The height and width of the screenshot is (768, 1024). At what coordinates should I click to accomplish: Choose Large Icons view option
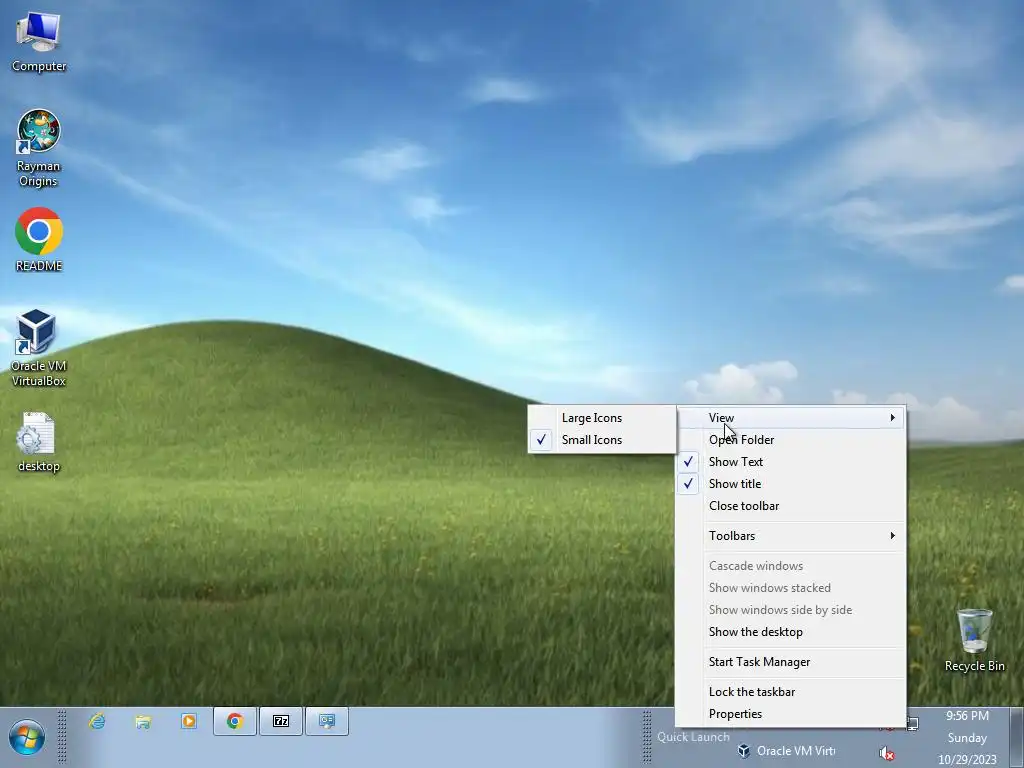pyautogui.click(x=602, y=418)
